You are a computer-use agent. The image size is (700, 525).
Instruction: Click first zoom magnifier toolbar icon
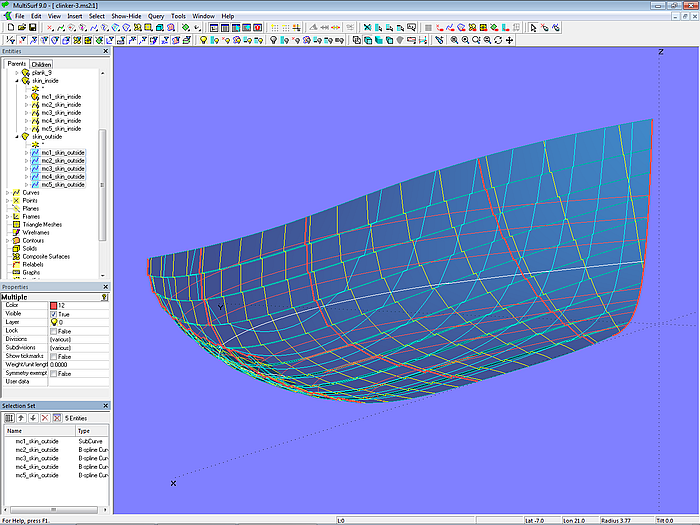tap(454, 41)
